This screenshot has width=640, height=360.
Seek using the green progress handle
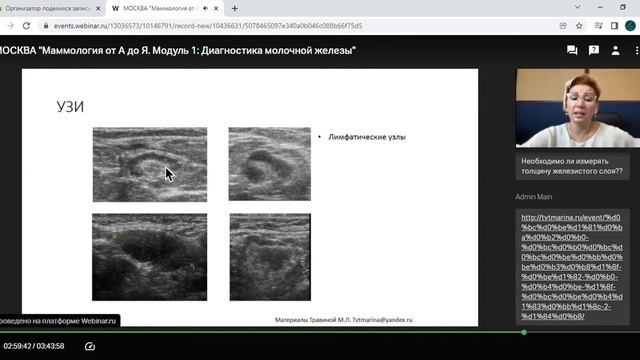pyautogui.click(x=524, y=332)
